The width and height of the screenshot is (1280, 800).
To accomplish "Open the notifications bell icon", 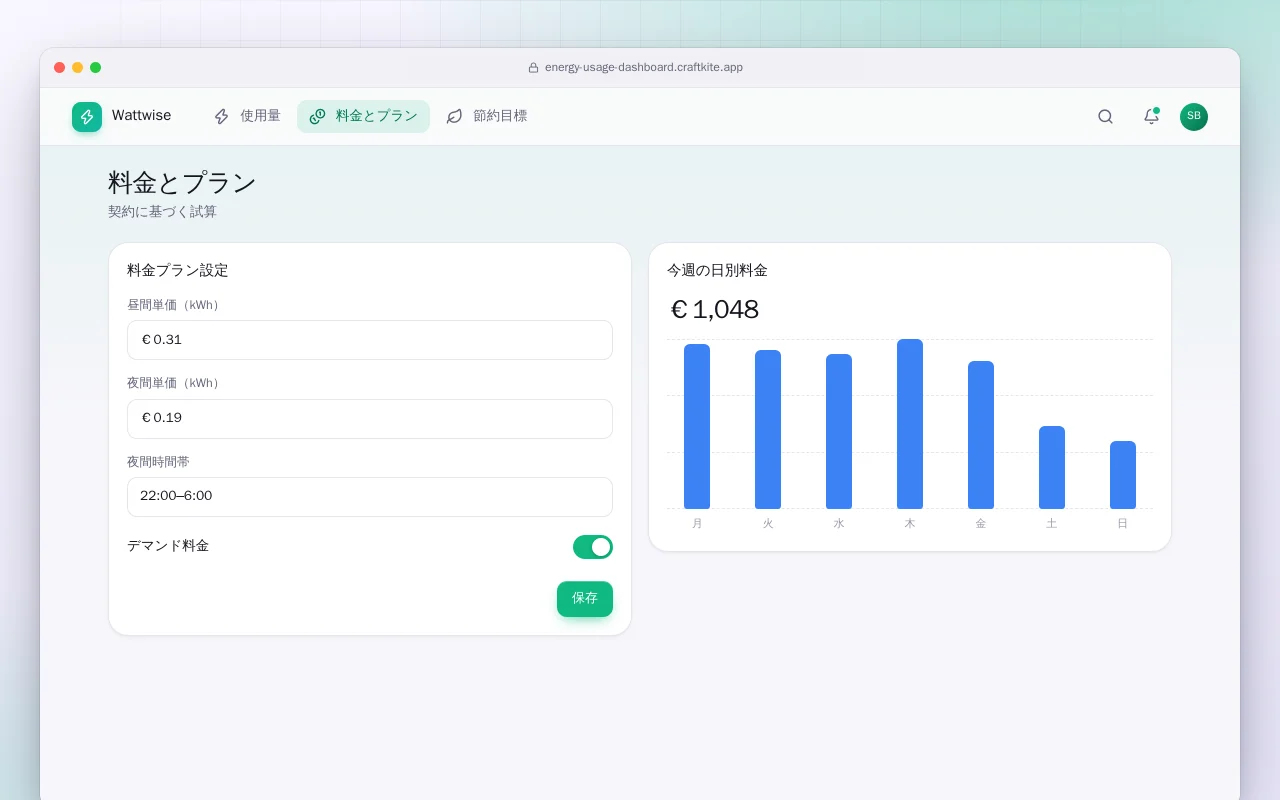I will point(1151,117).
